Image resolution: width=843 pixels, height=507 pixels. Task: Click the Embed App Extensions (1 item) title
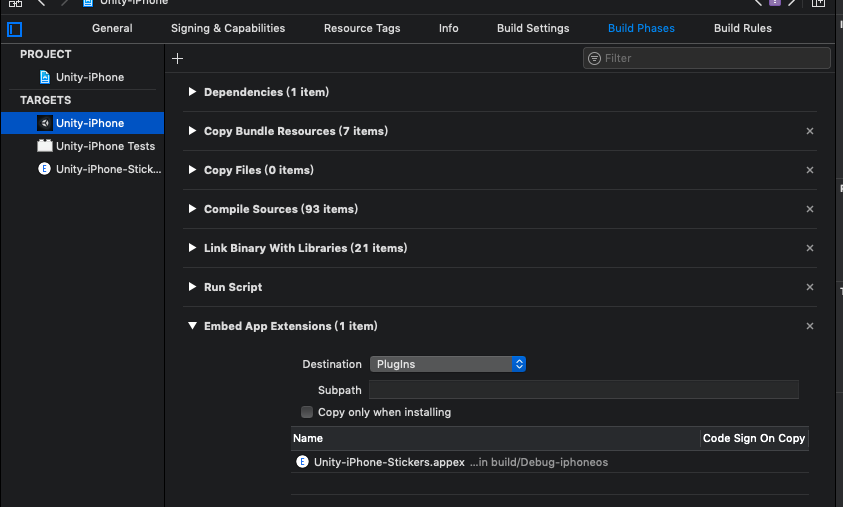[290, 326]
